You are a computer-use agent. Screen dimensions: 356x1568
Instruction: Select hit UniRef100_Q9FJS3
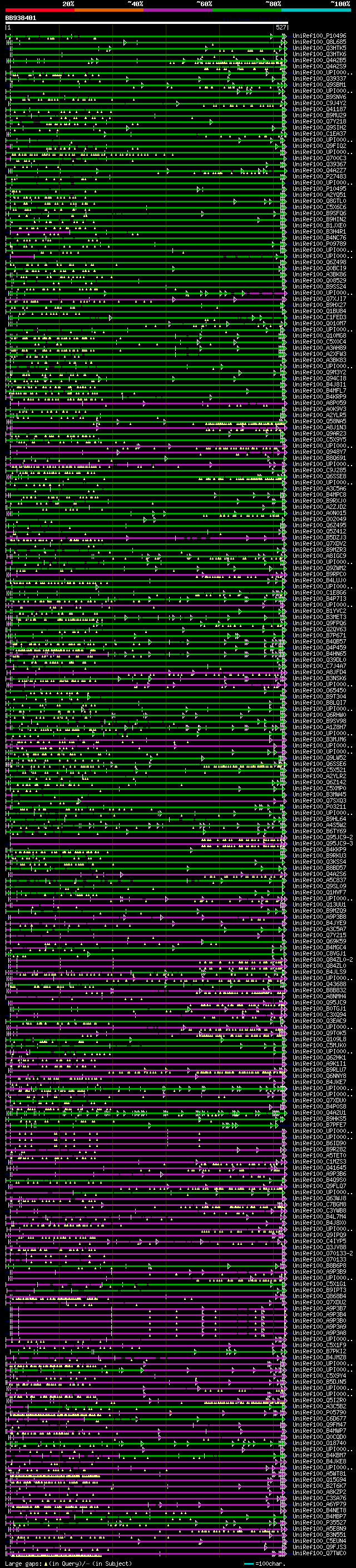click(x=319, y=1547)
